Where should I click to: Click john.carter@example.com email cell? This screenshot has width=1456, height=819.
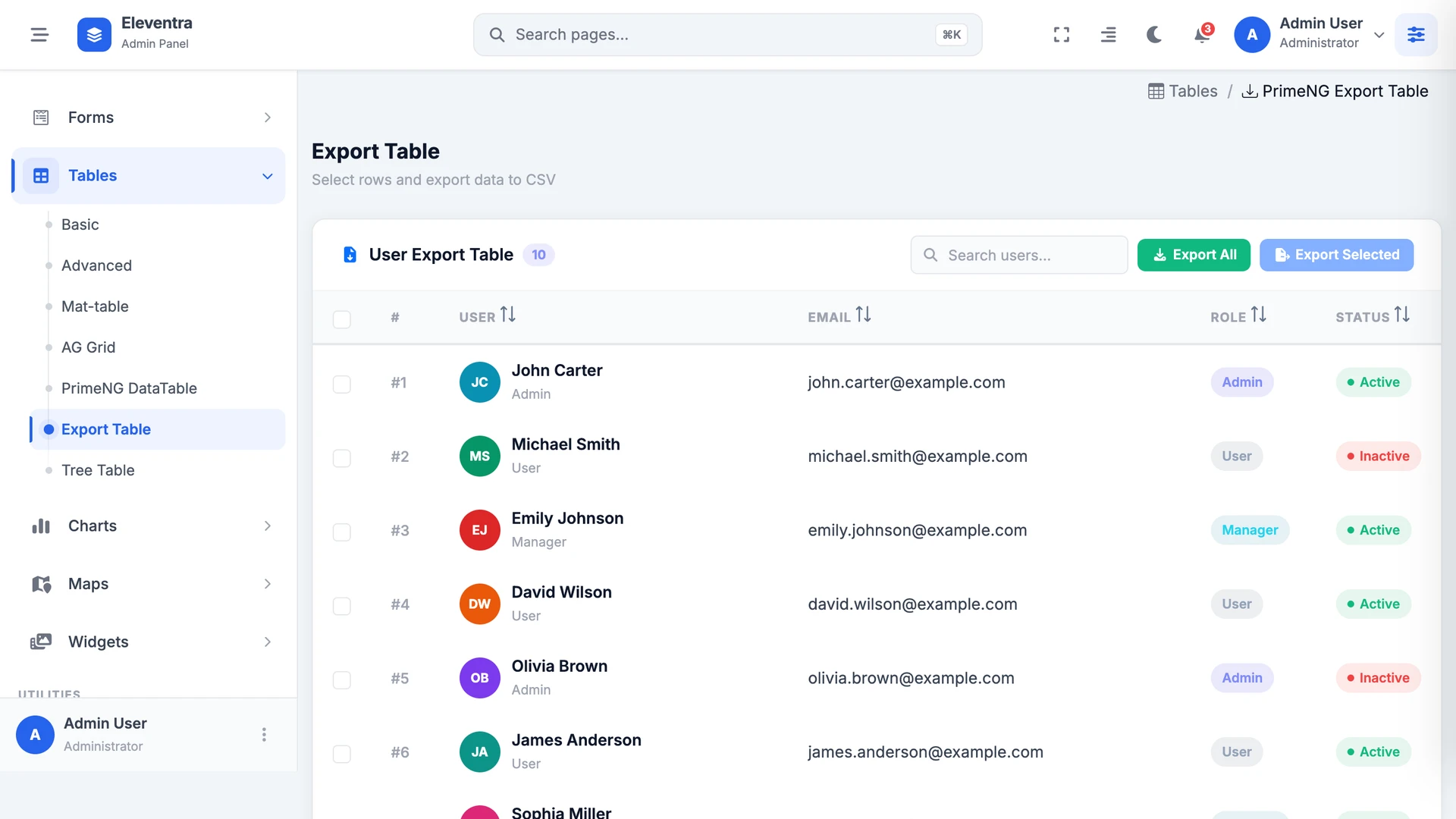click(x=906, y=382)
